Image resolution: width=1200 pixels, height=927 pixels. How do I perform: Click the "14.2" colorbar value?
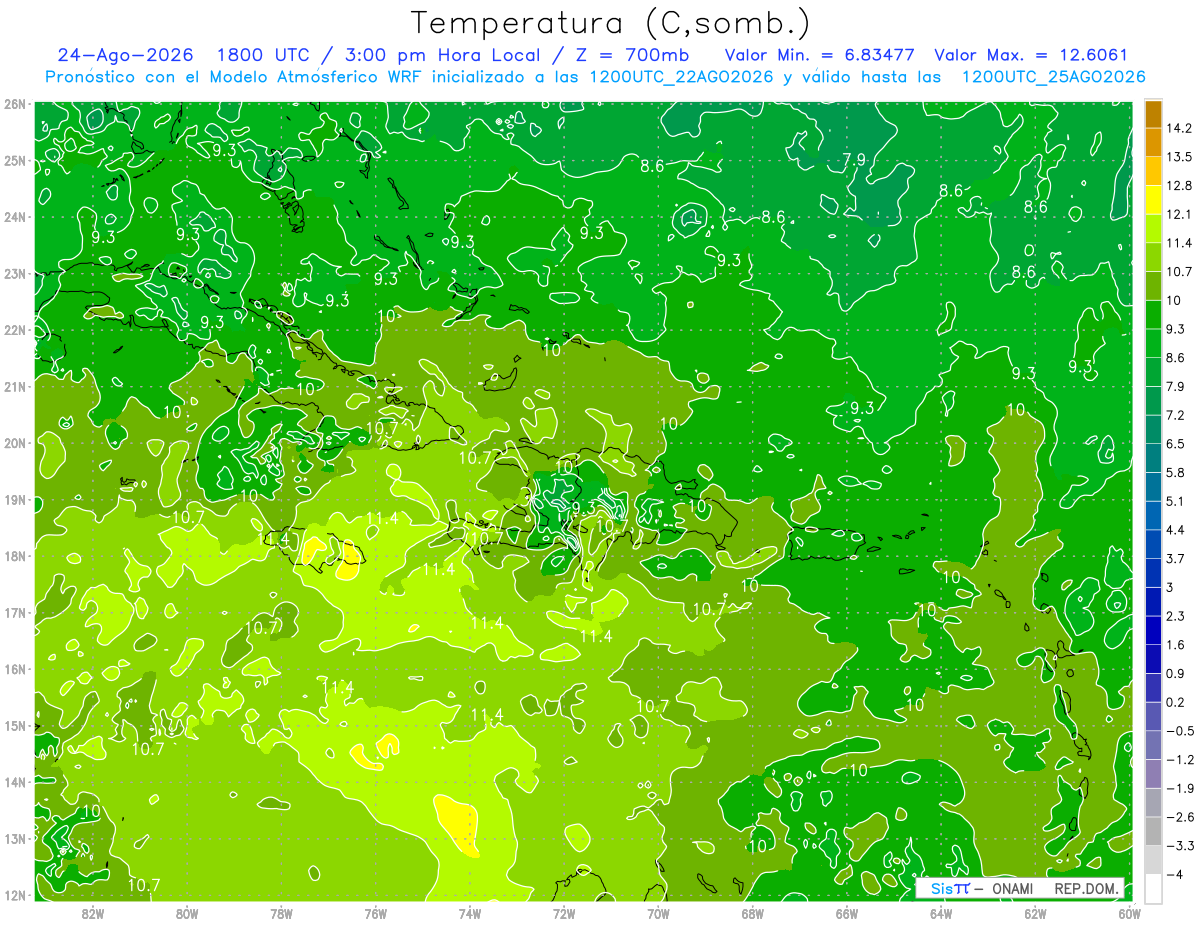1180,128
